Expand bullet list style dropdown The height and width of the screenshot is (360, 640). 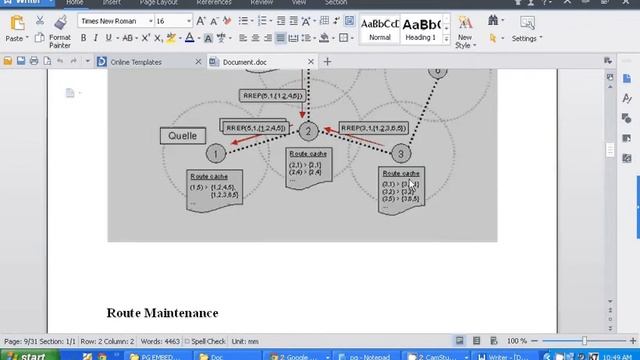(x=252, y=21)
